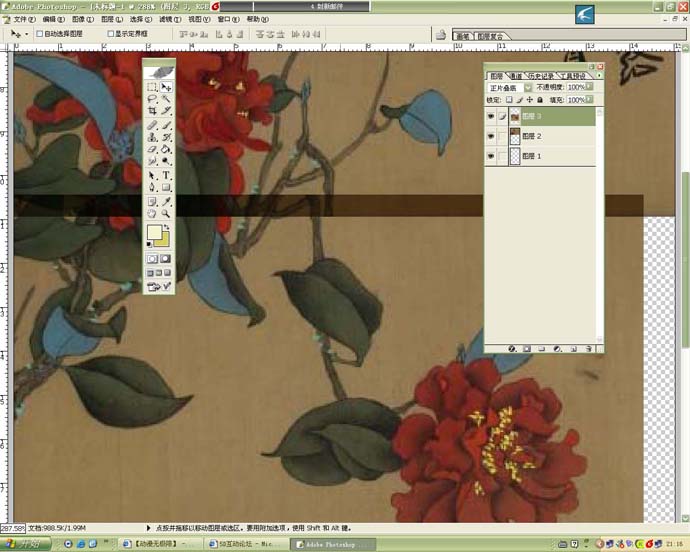Click the delete layer trash icon

tap(589, 349)
